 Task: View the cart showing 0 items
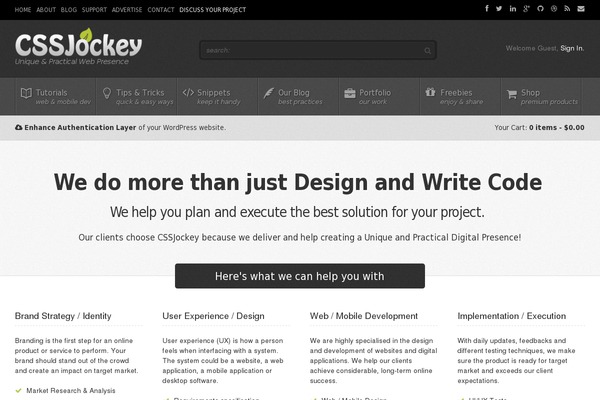point(539,127)
